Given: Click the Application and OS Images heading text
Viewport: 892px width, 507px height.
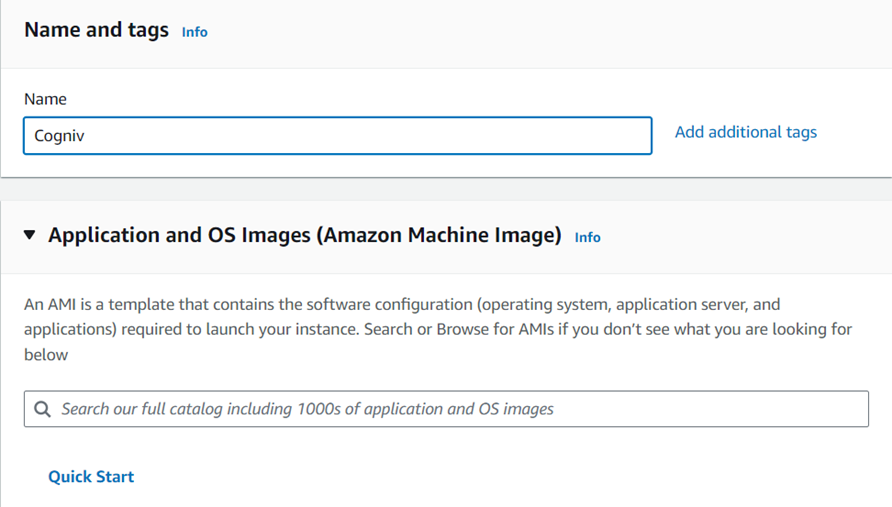Looking at the screenshot, I should tap(304, 234).
